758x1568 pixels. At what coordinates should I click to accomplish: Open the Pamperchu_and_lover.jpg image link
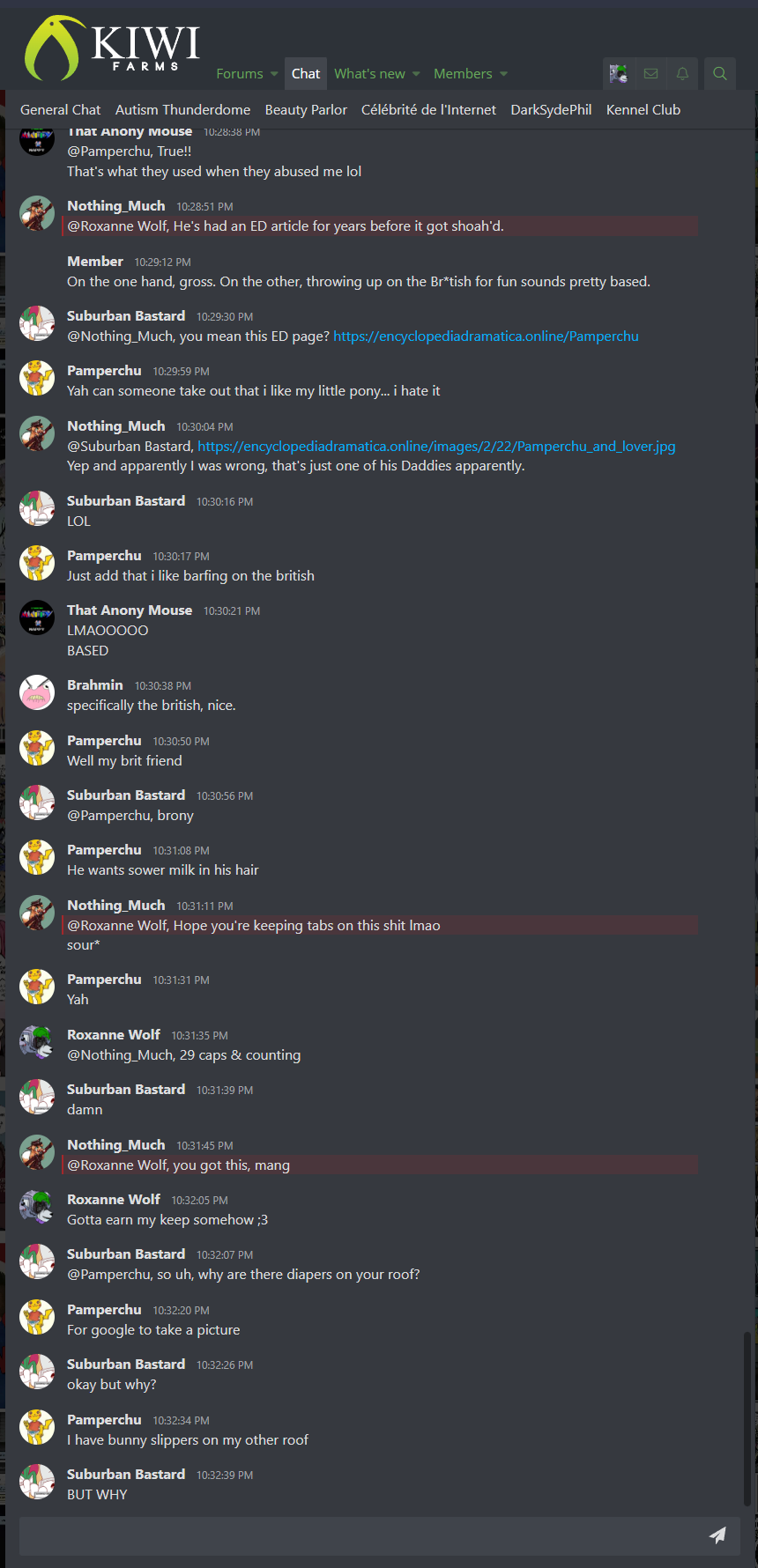tap(436, 447)
